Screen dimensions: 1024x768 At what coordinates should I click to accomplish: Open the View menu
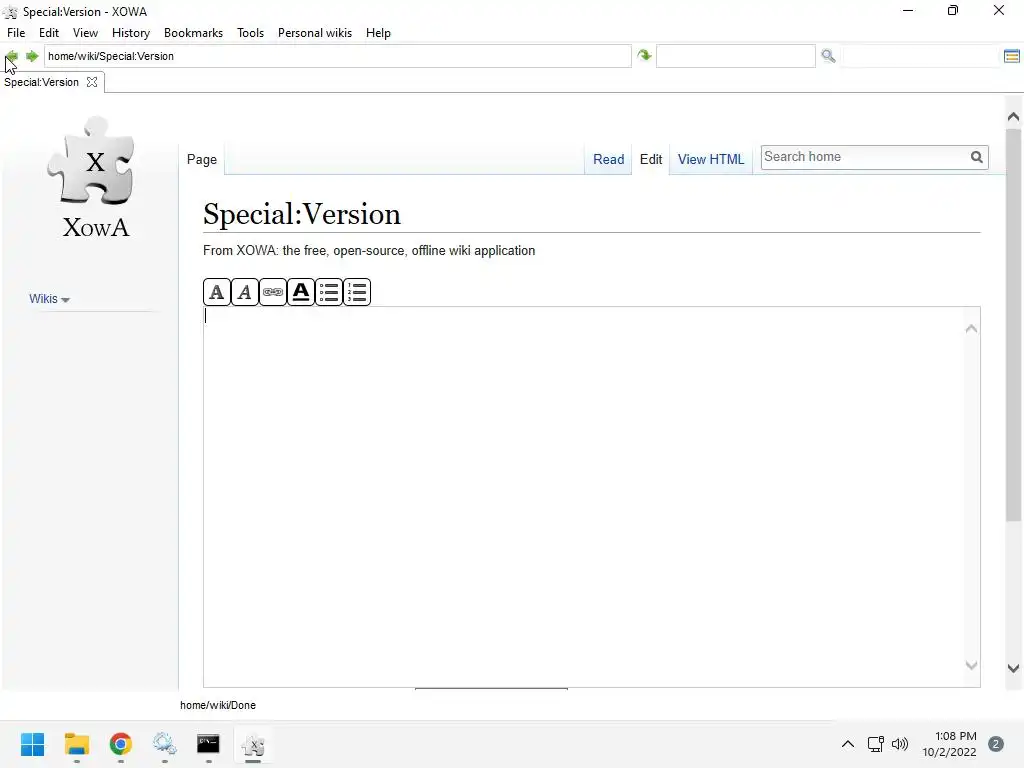click(x=86, y=33)
